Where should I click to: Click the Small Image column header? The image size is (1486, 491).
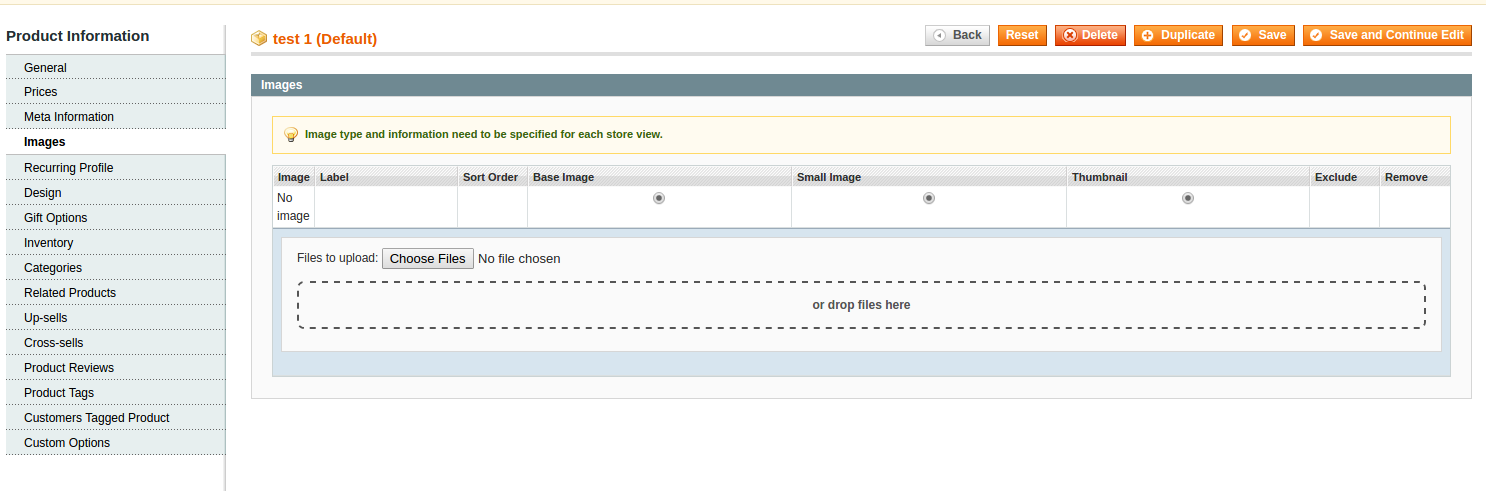click(x=929, y=177)
